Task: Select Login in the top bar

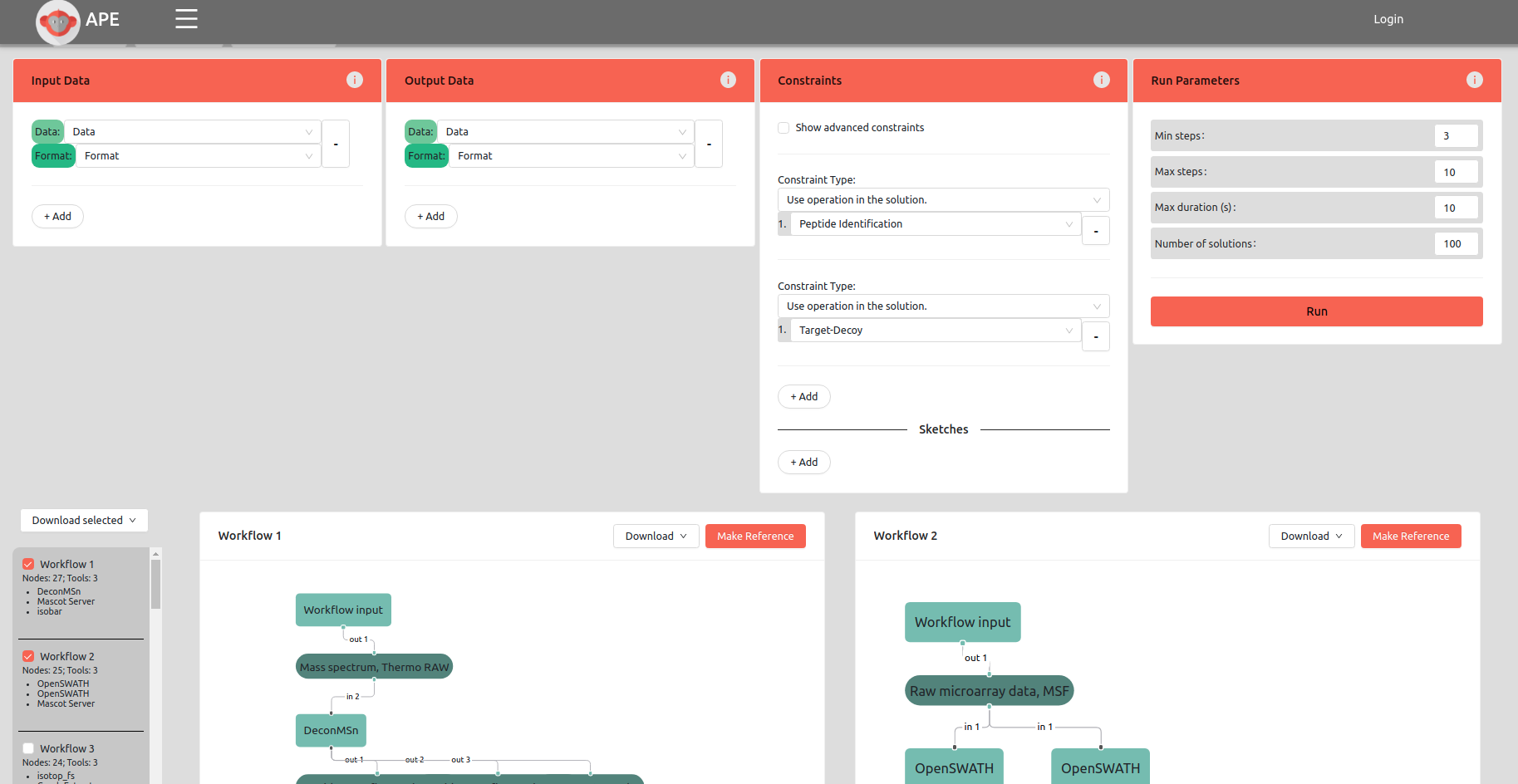Action: point(1388,18)
